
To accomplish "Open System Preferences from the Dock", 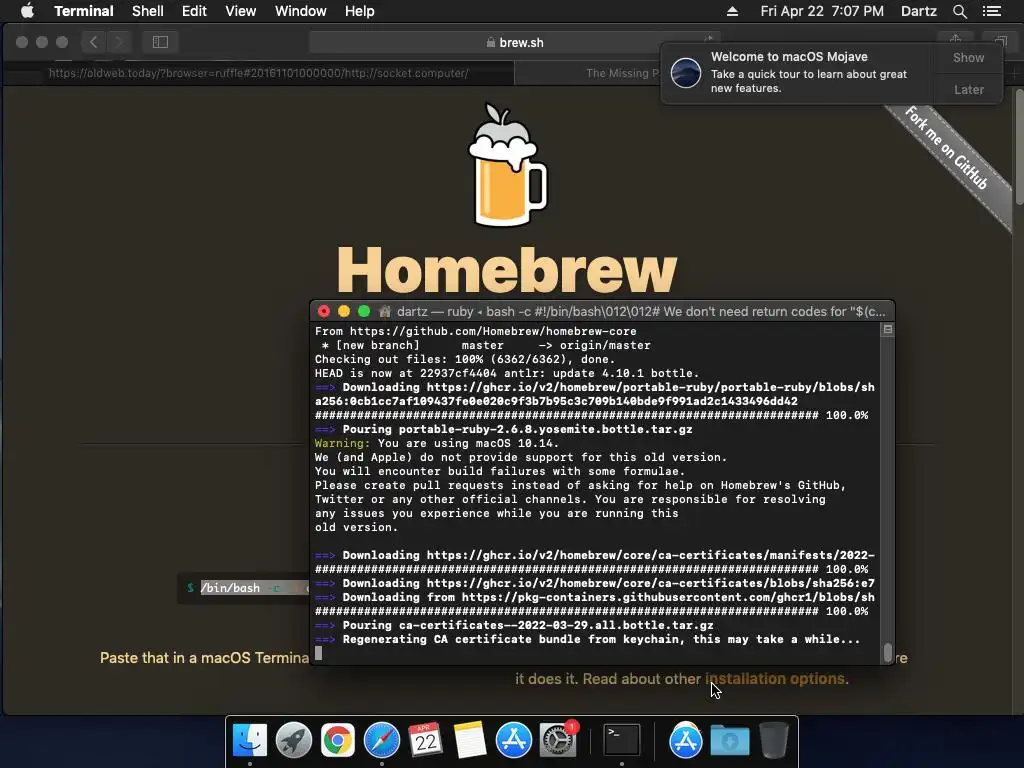I will (558, 740).
